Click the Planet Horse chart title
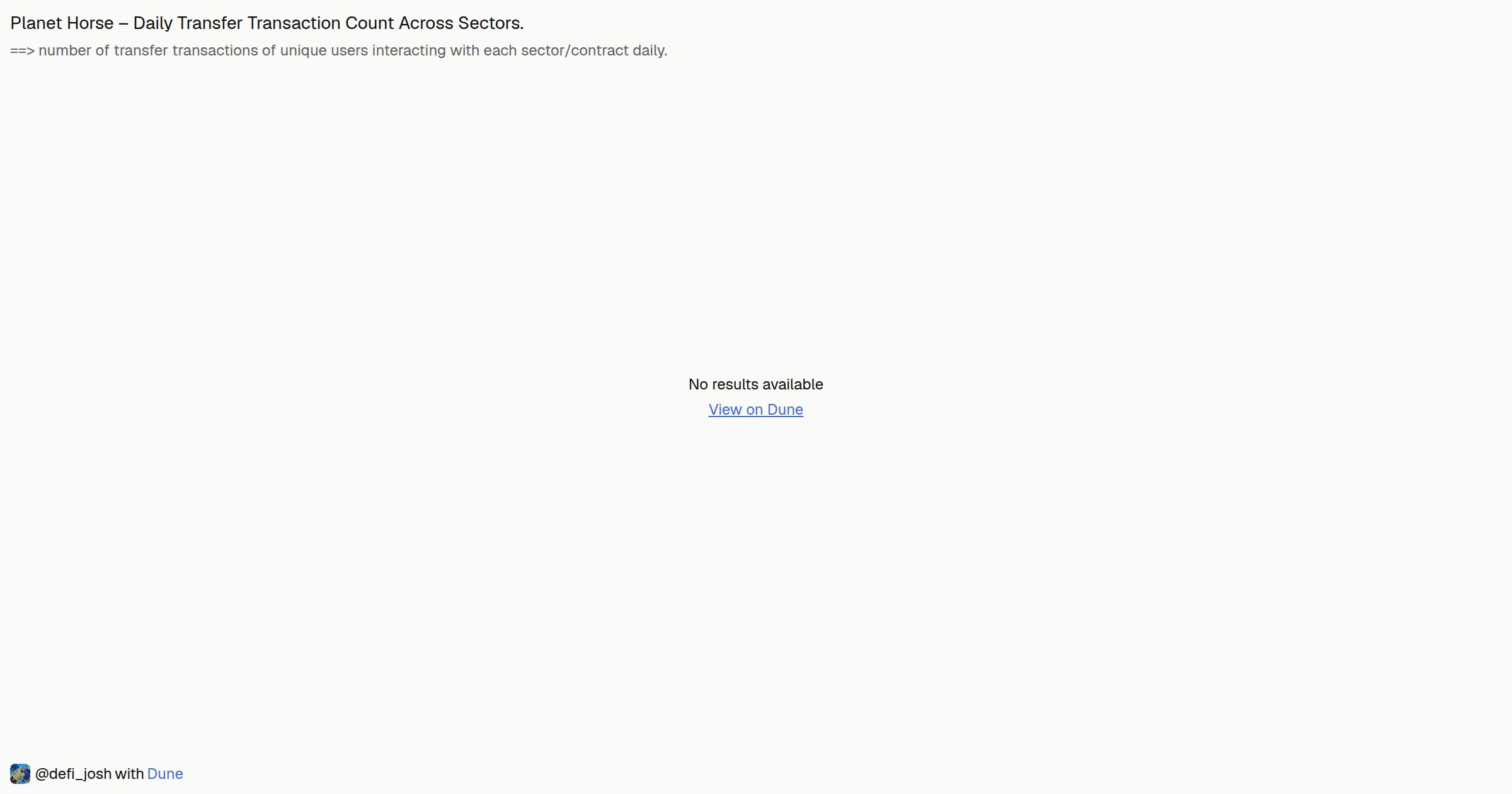The width and height of the screenshot is (1512, 794). click(267, 23)
